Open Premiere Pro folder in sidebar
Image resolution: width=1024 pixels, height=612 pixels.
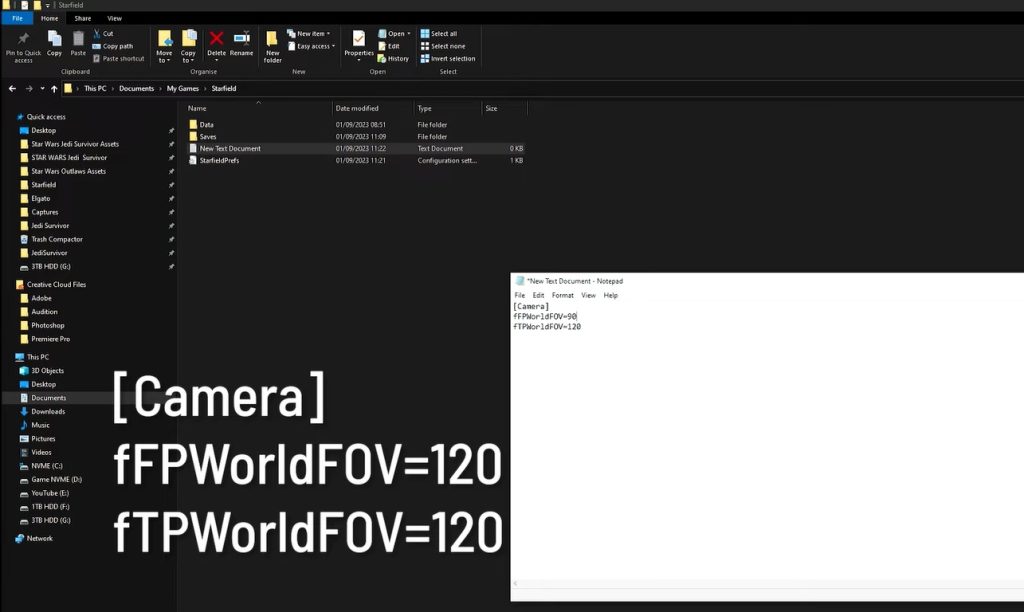48,339
